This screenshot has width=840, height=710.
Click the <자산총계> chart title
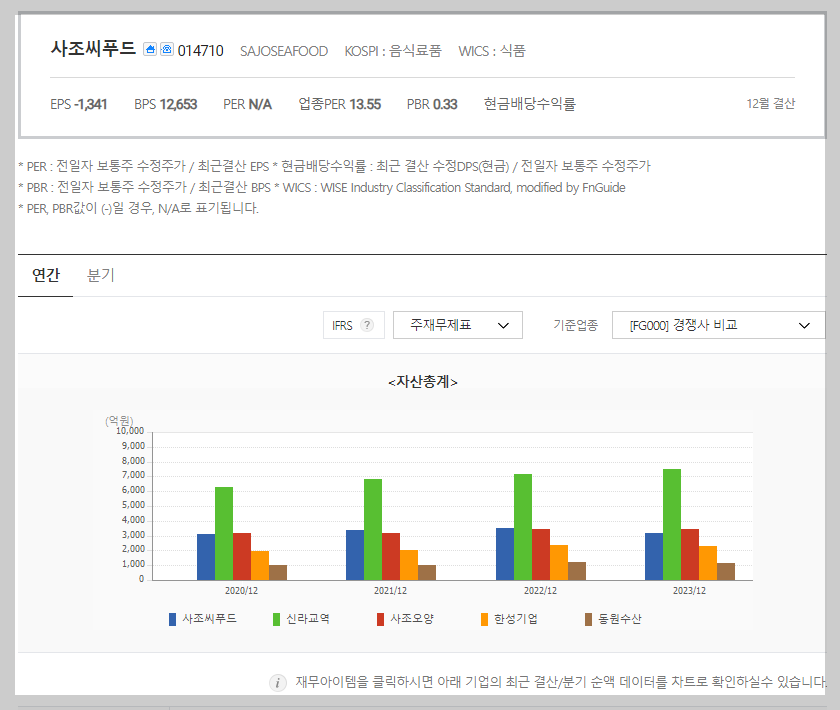[x=423, y=382]
